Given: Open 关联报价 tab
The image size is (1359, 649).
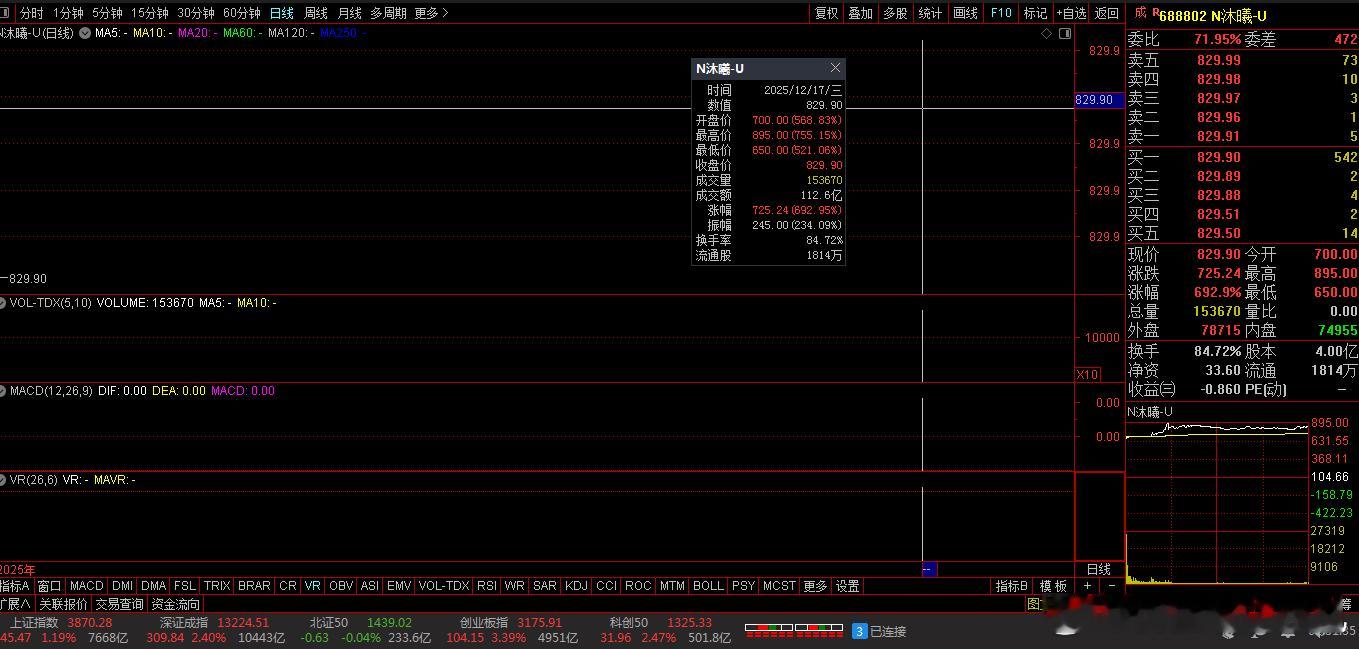Looking at the screenshot, I should point(64,604).
